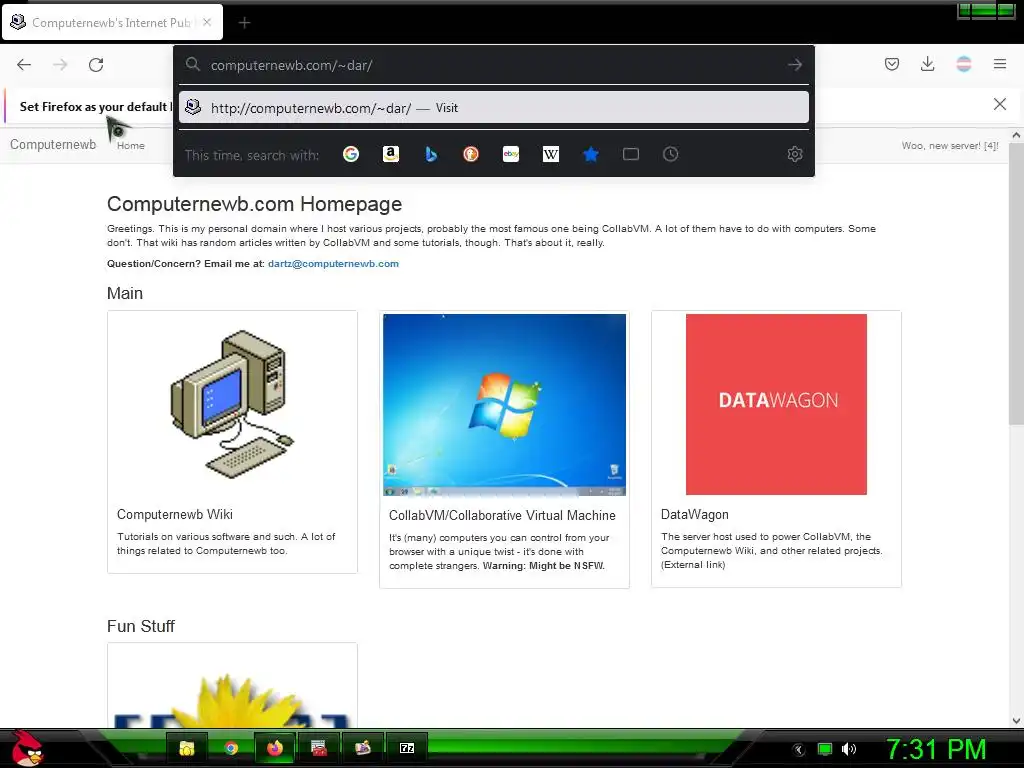Email dartz@computernewb.com link
The image size is (1024, 768).
(333, 264)
